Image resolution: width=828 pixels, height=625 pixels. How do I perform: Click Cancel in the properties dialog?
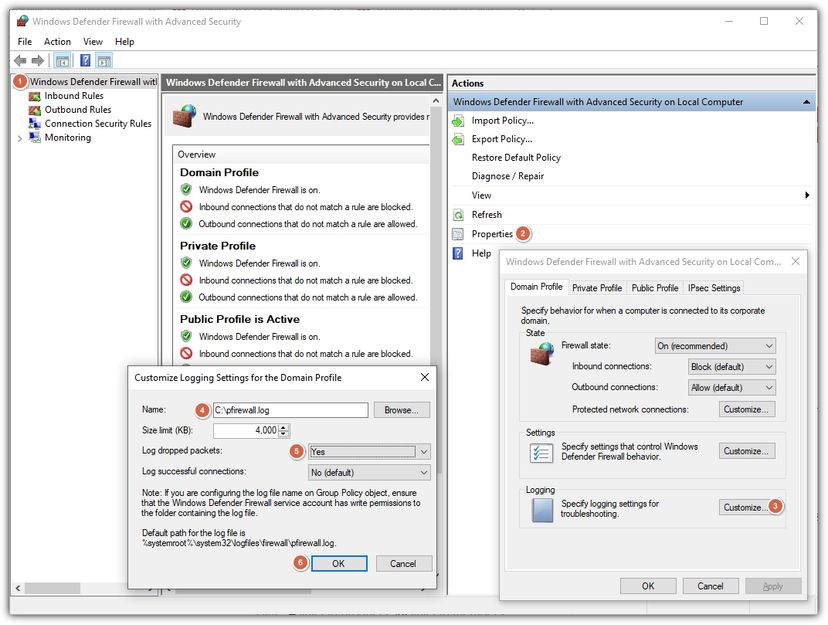click(x=710, y=586)
